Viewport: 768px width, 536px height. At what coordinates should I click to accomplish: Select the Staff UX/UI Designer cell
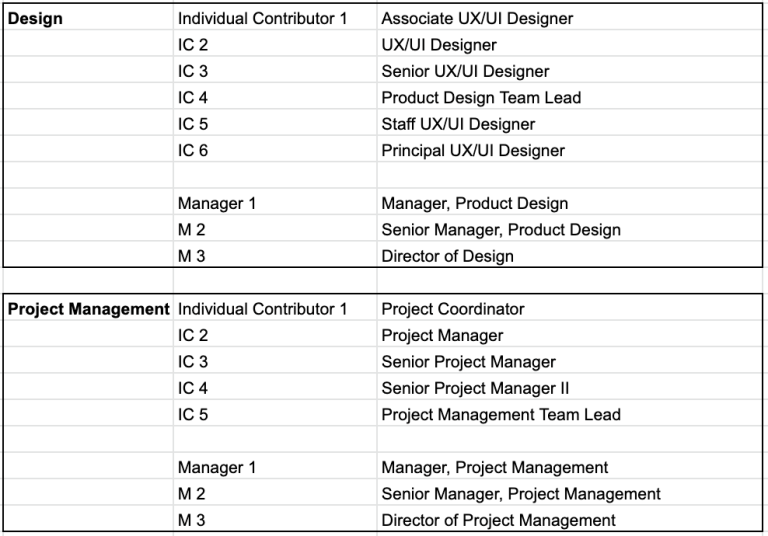coord(569,124)
